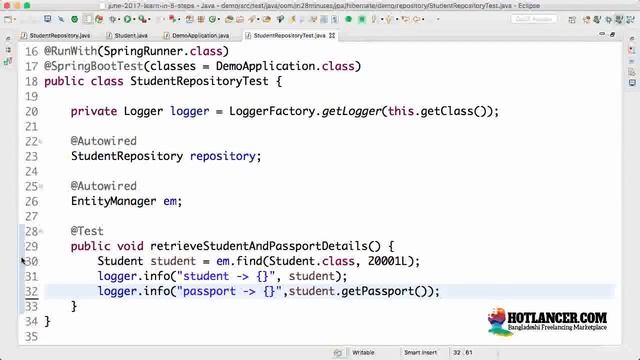Close the StudentRepositoryTest.java tab
This screenshot has height=360, width=640.
coord(332,36)
